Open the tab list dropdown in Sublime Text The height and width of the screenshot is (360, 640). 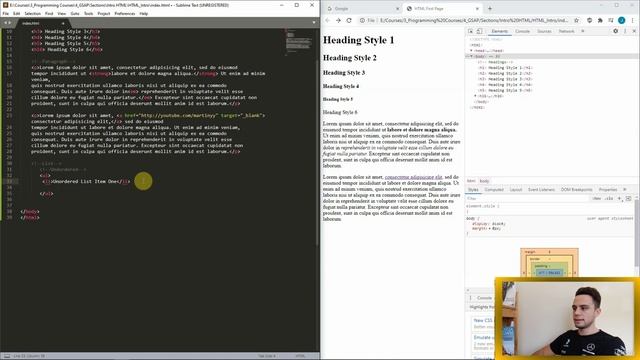click(314, 22)
